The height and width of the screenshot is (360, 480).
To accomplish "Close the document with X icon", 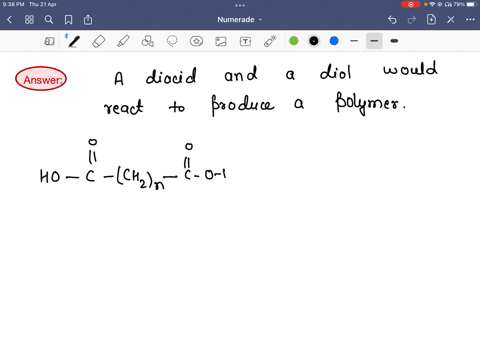I will tap(451, 20).
